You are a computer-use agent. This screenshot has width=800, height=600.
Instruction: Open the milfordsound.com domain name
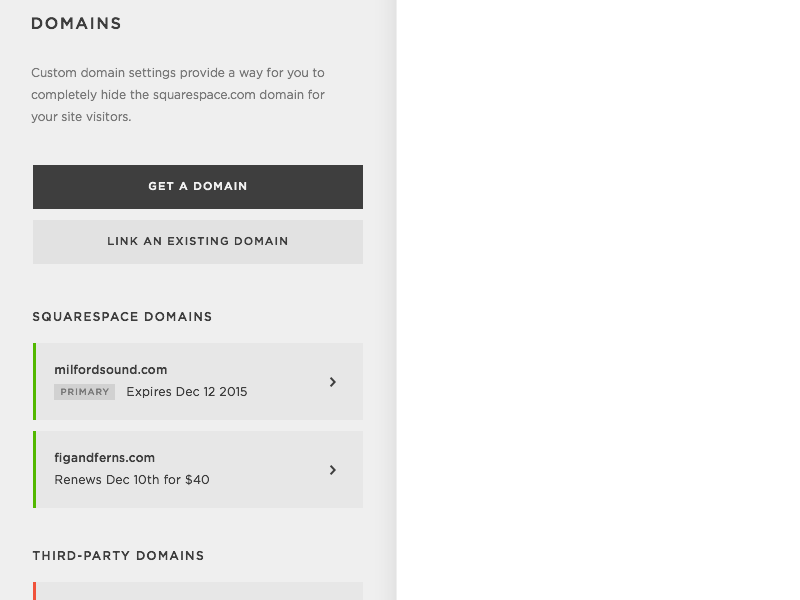coord(111,369)
